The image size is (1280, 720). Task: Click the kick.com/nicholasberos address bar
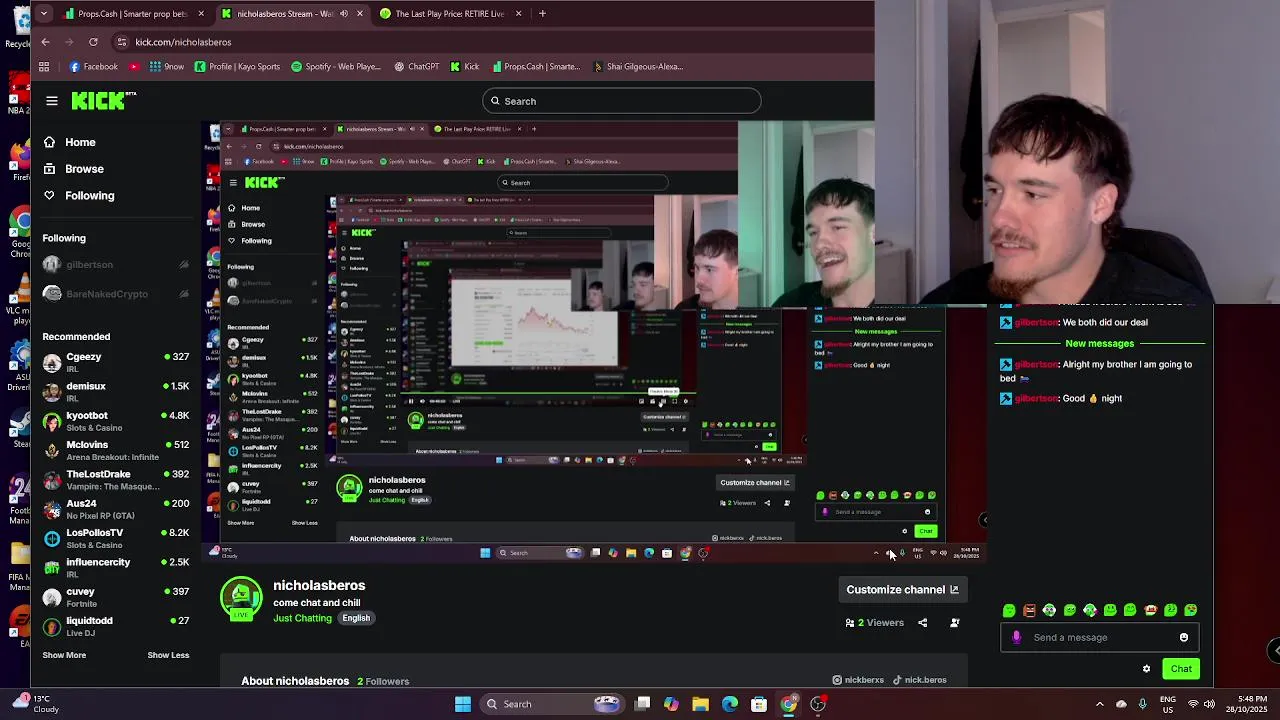tap(182, 42)
